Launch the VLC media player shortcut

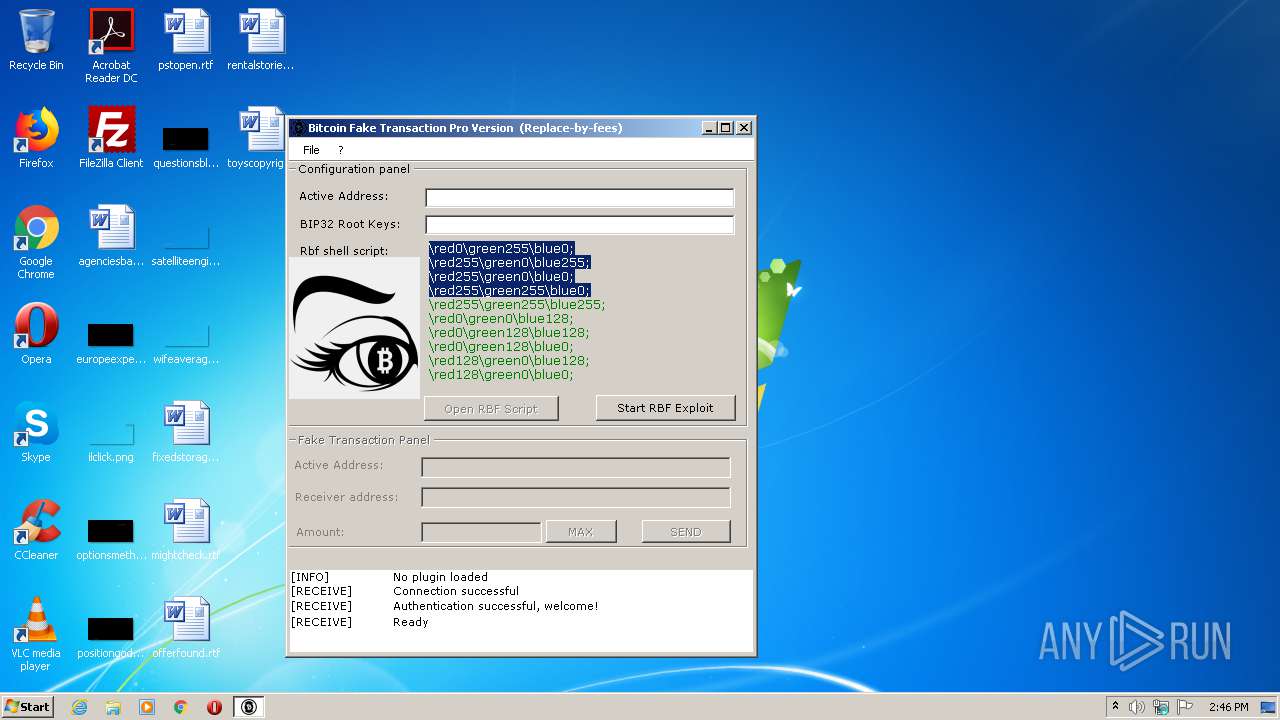click(36, 634)
